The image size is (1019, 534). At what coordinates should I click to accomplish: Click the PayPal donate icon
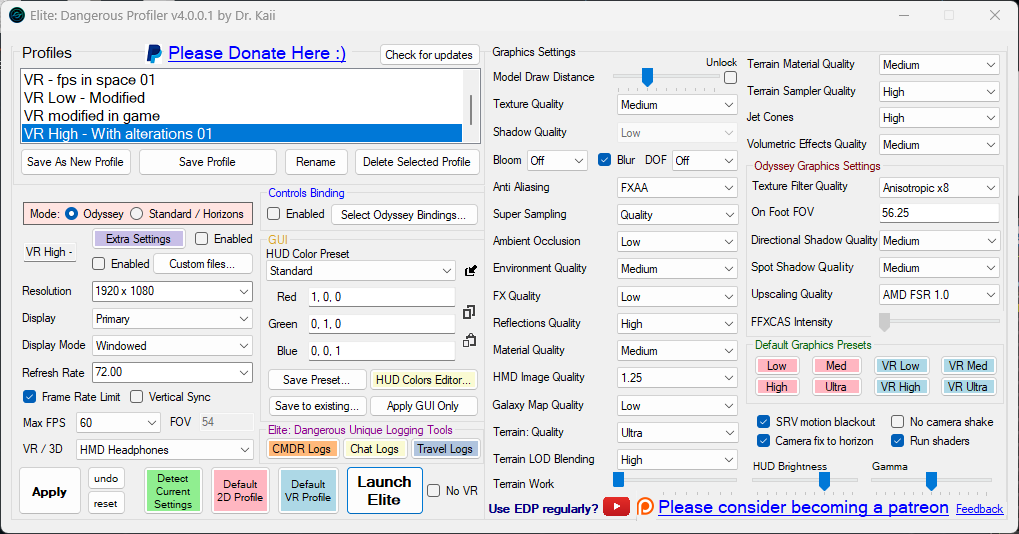click(154, 53)
